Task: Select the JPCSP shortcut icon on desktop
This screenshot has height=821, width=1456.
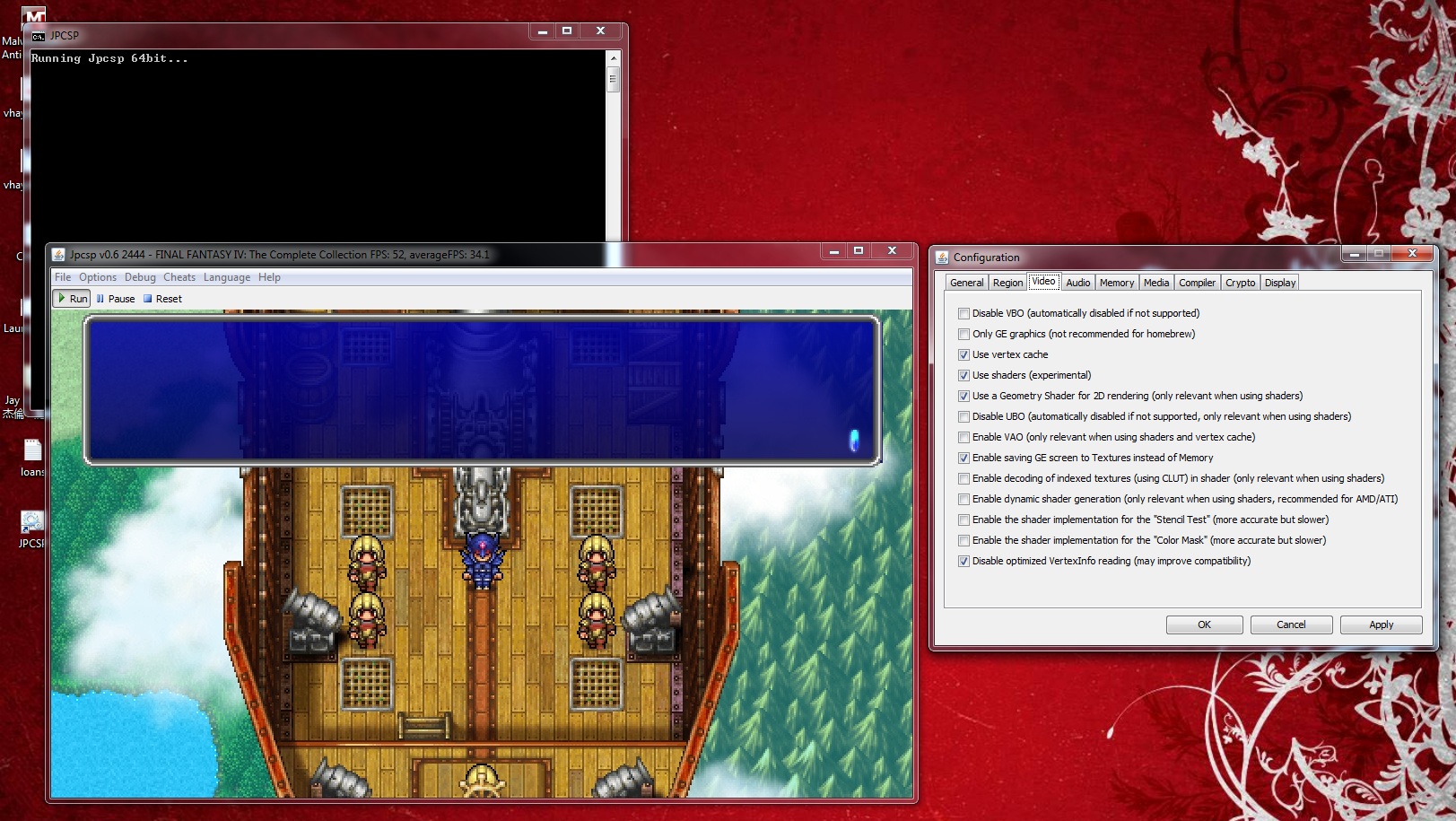Action: click(x=32, y=522)
